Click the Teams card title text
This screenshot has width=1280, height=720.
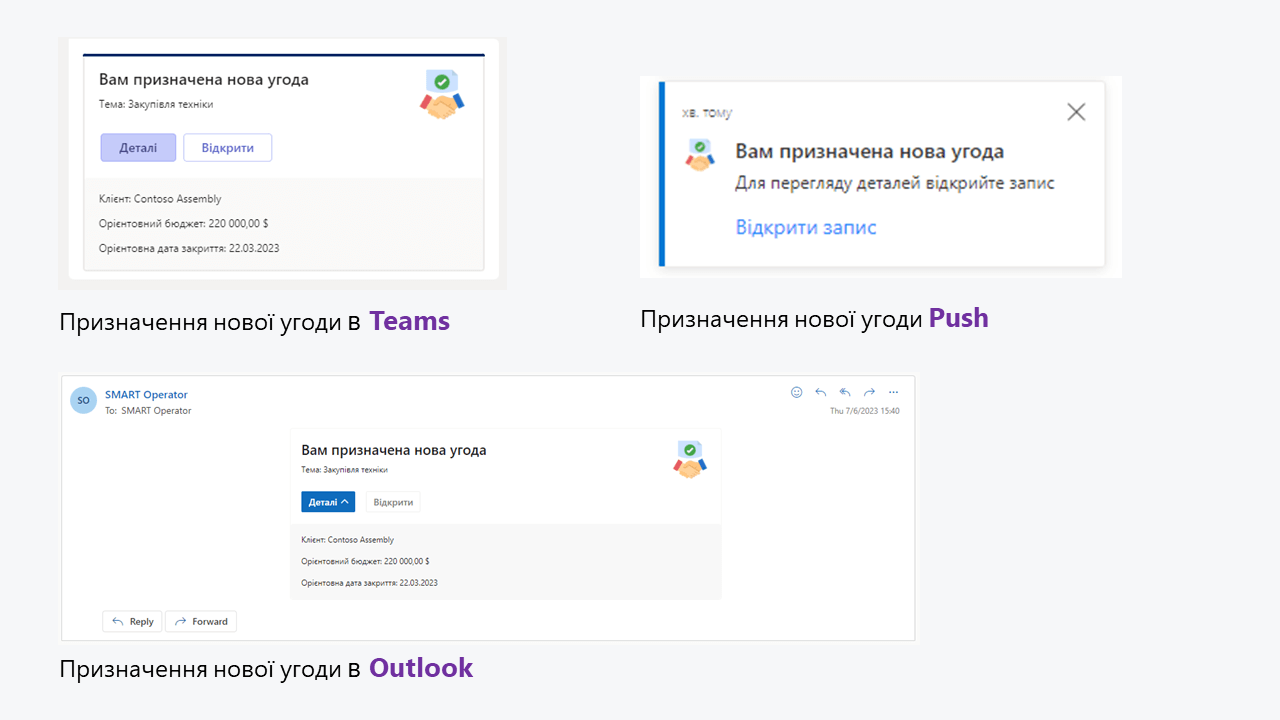click(204, 80)
